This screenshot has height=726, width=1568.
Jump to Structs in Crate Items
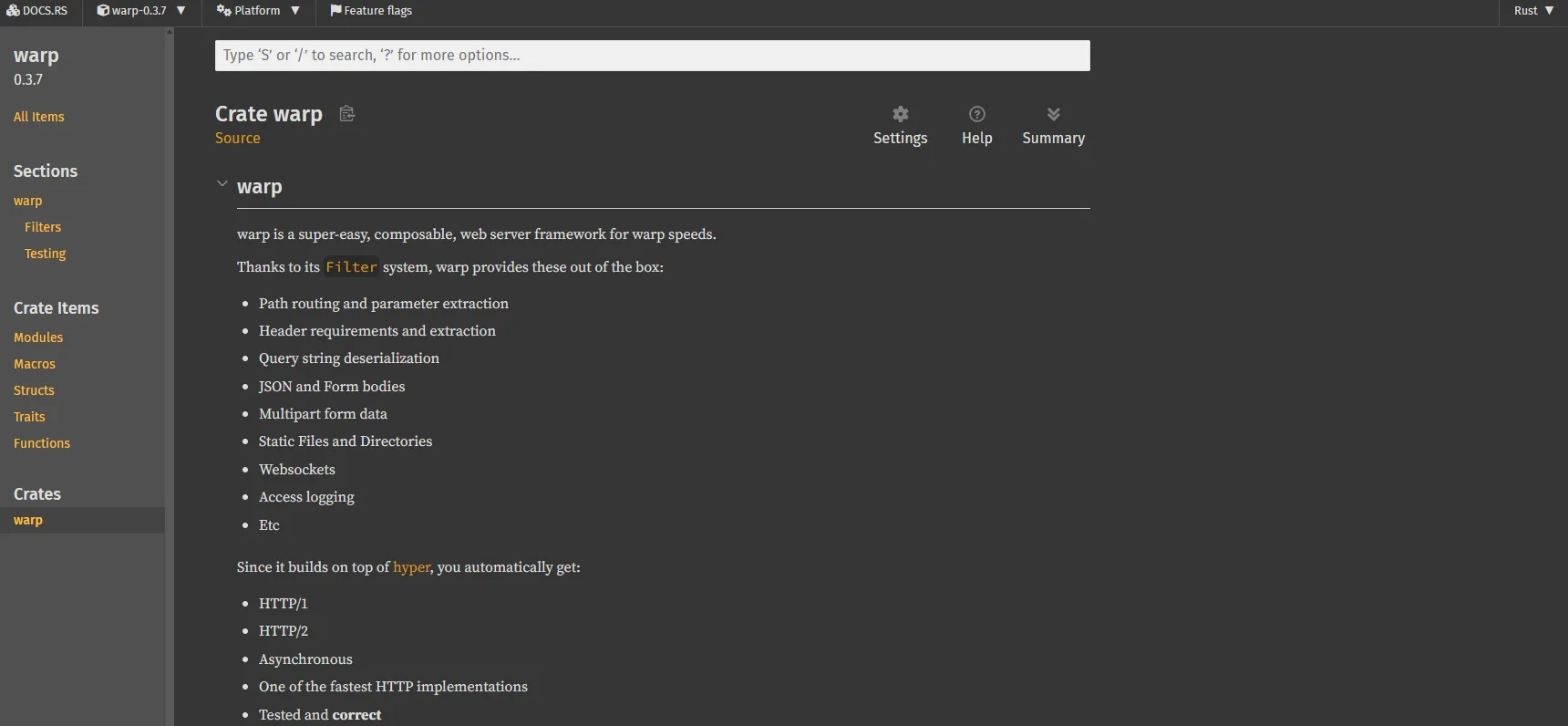34,390
